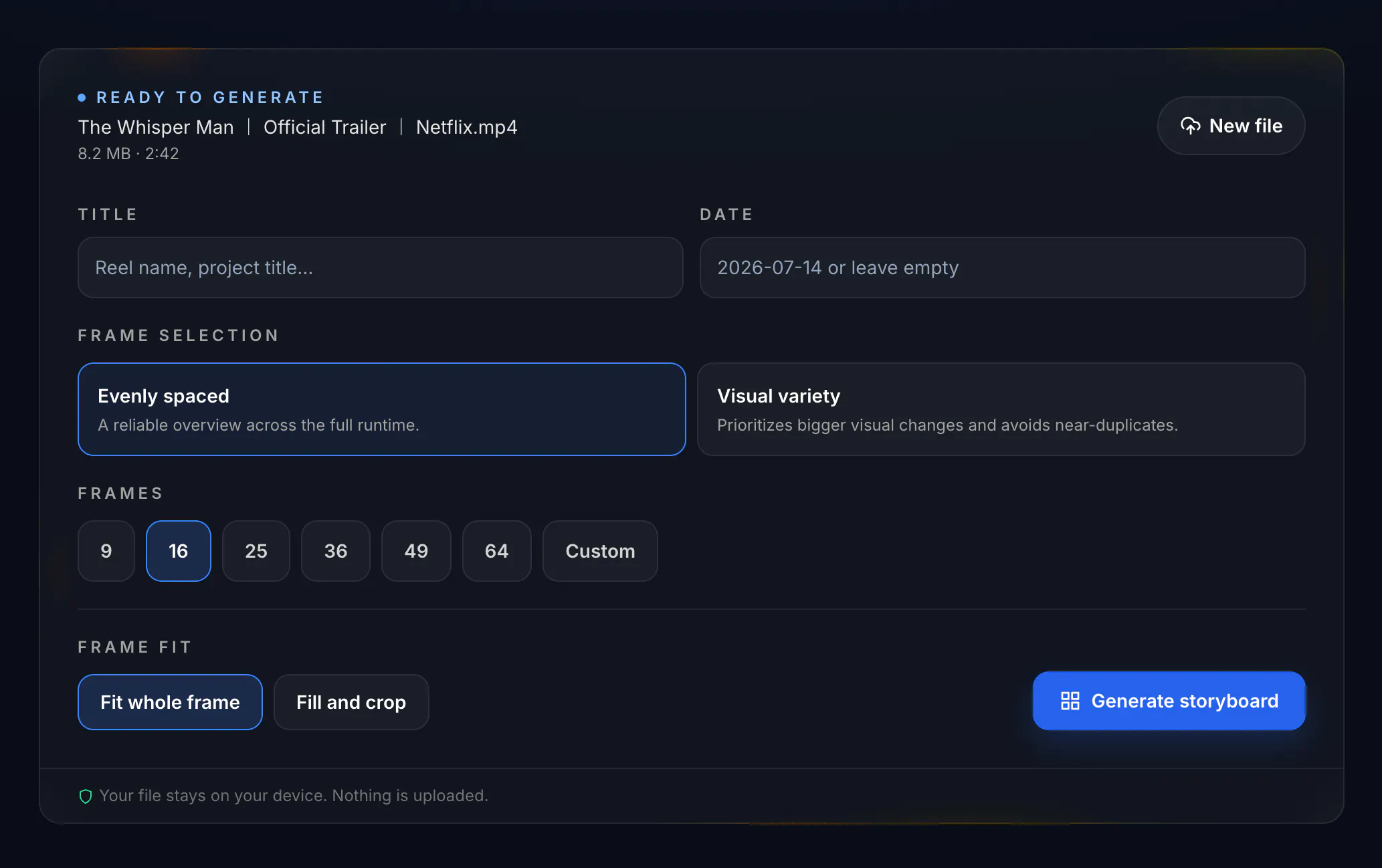Pick the Custom frame count option
This screenshot has height=868, width=1382.
(x=600, y=551)
